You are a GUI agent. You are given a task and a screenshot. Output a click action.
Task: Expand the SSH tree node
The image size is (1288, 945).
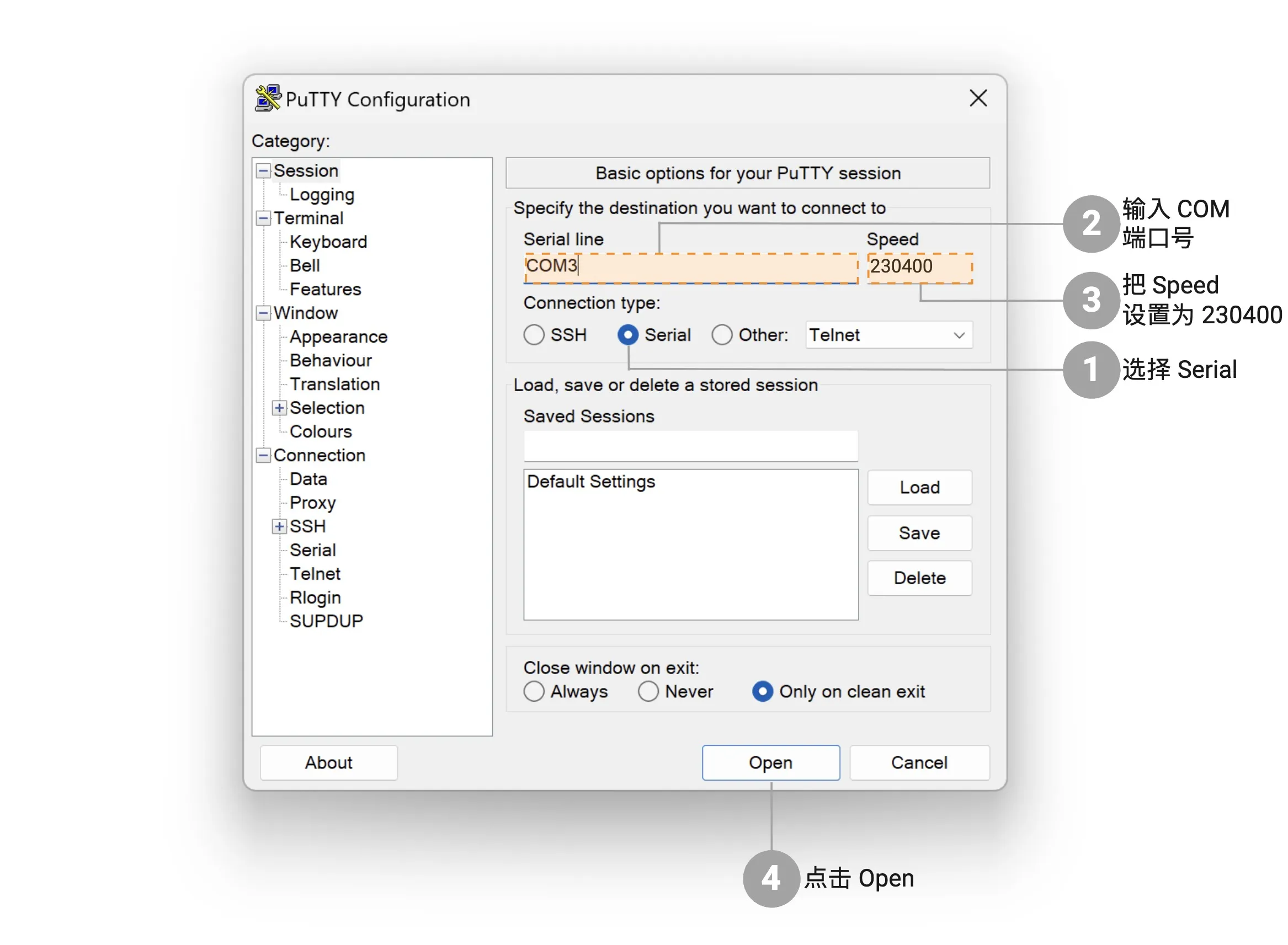[279, 526]
